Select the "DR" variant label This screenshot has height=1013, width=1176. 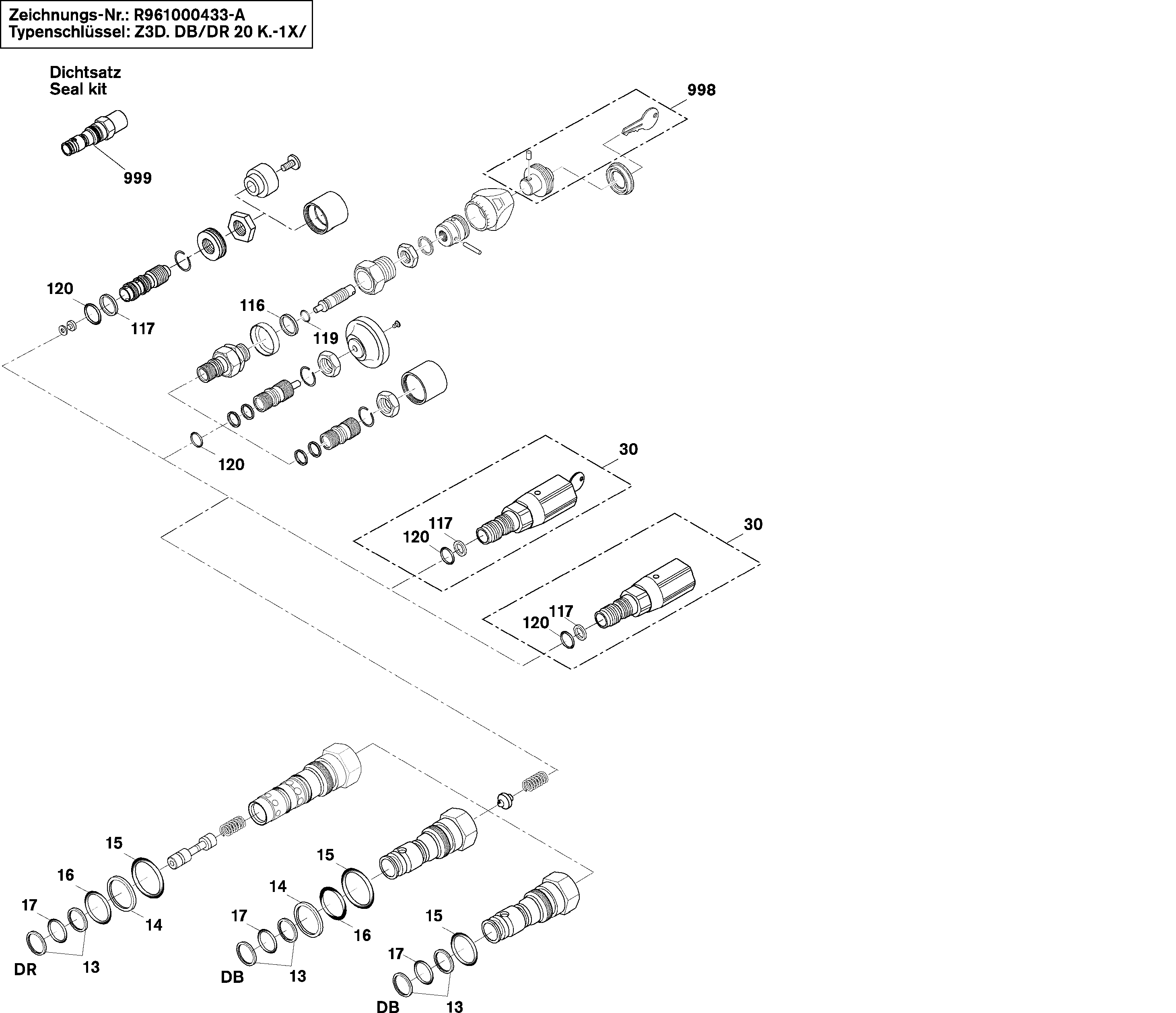tap(25, 970)
